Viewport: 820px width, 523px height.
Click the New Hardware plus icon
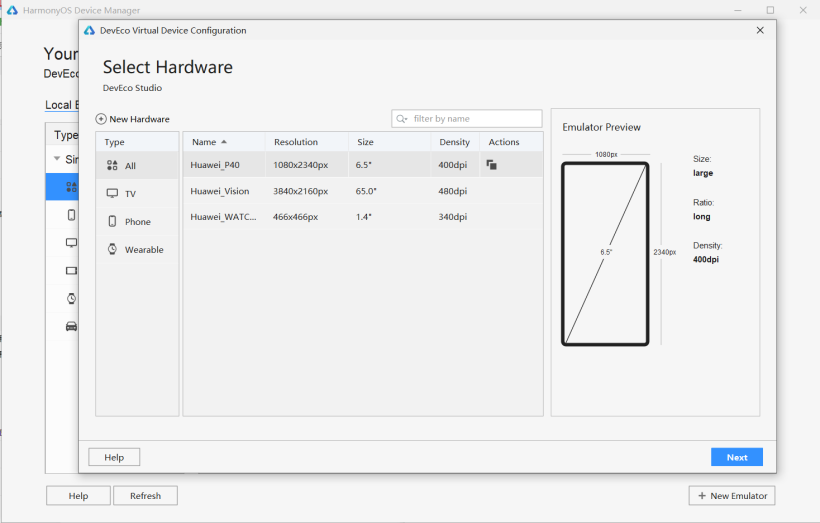click(x=101, y=119)
